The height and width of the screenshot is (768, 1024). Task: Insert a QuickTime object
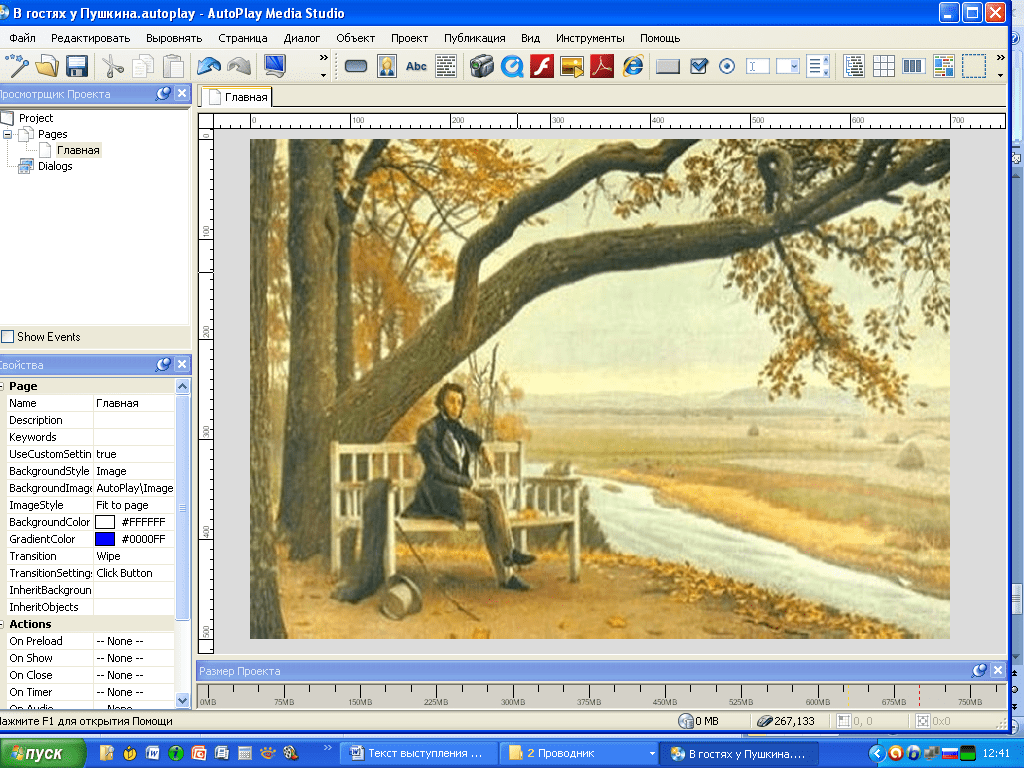tap(512, 66)
